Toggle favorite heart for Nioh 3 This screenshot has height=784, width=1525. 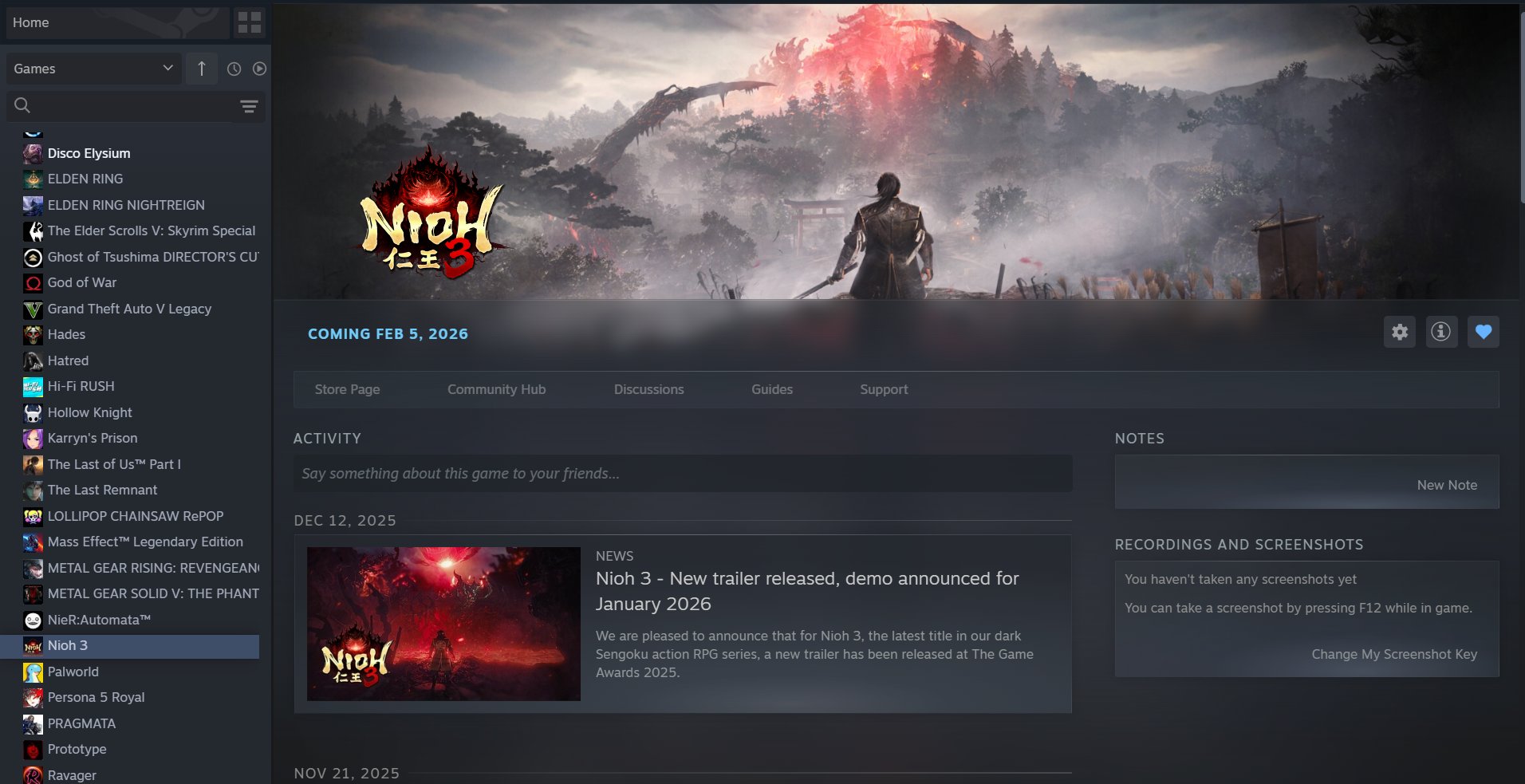[x=1484, y=332]
